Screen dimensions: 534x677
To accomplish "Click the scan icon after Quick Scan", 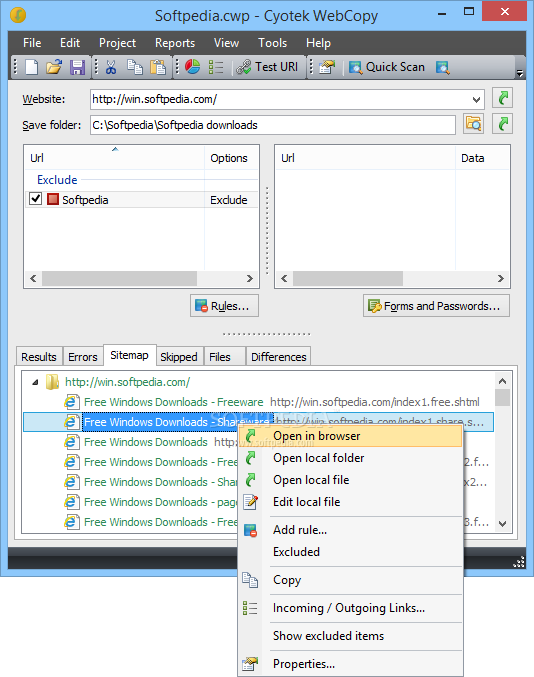I will point(443,67).
